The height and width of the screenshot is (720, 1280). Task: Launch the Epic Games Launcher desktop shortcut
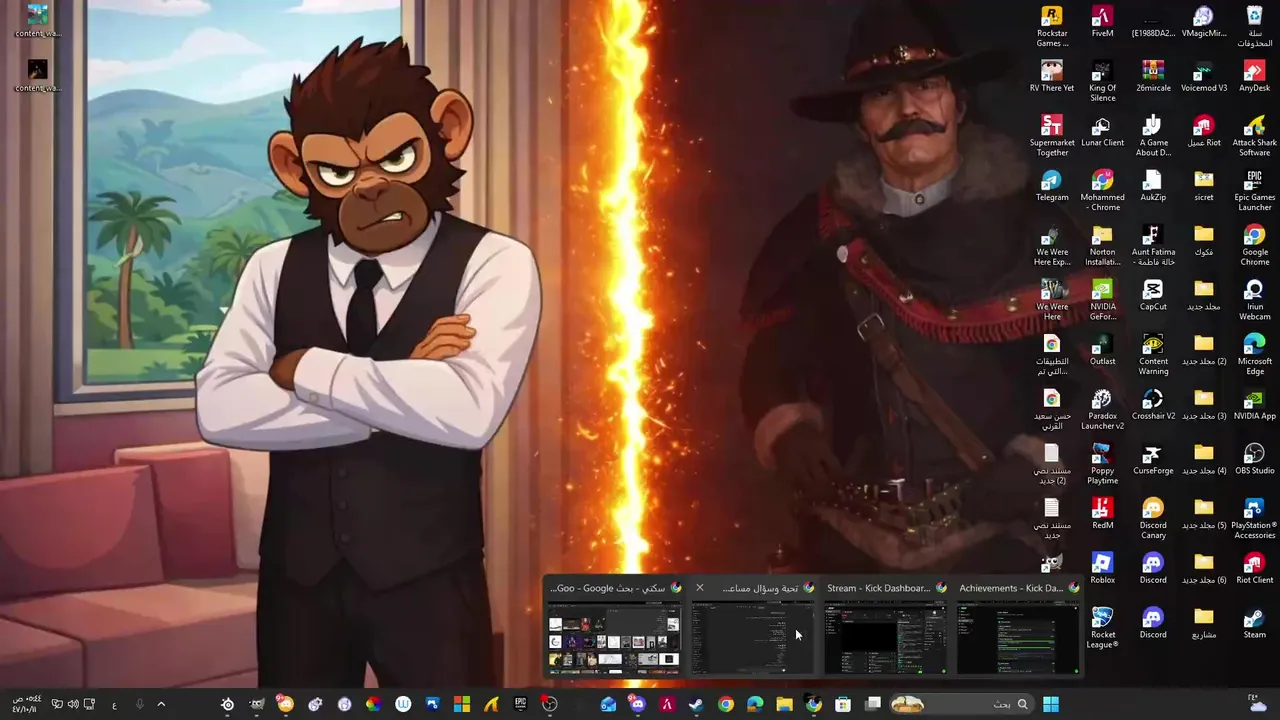tap(1254, 191)
